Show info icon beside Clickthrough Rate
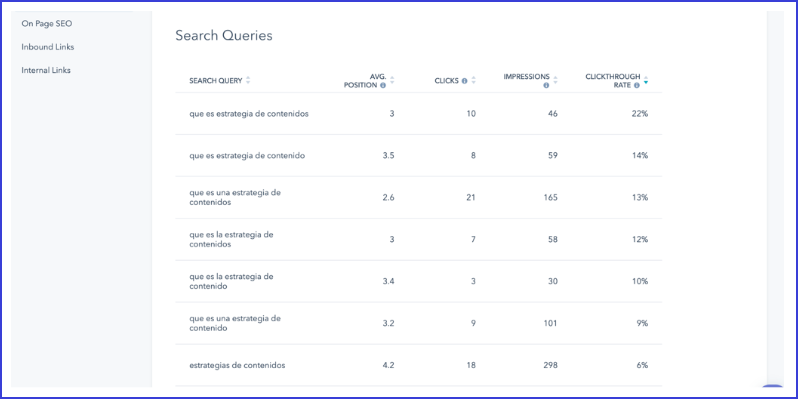This screenshot has height=399, width=798. pyautogui.click(x=637, y=86)
